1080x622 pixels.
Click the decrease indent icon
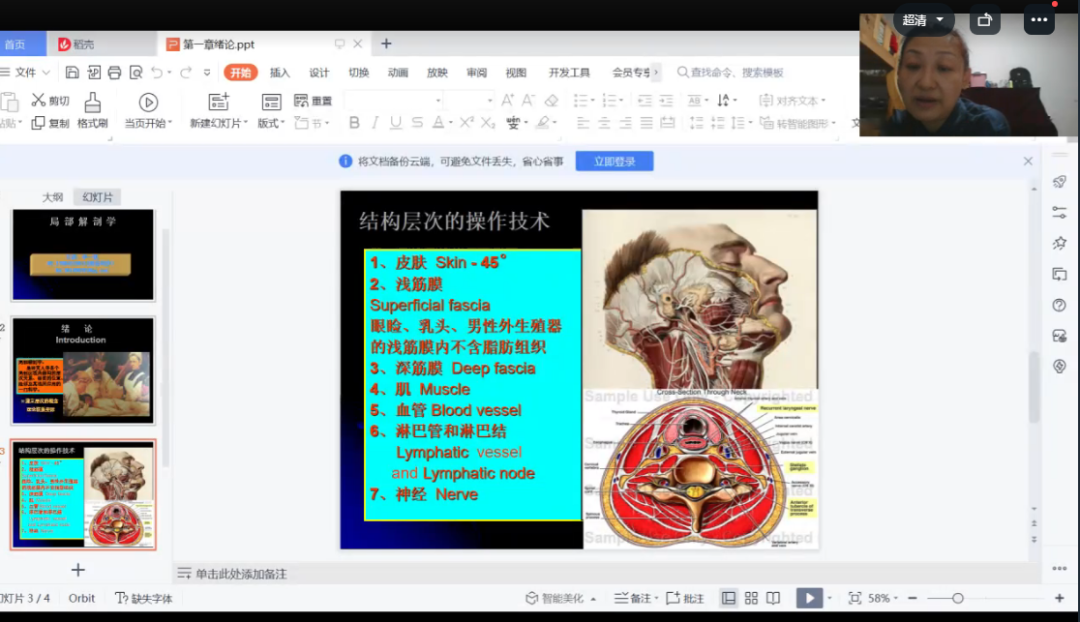pos(645,101)
